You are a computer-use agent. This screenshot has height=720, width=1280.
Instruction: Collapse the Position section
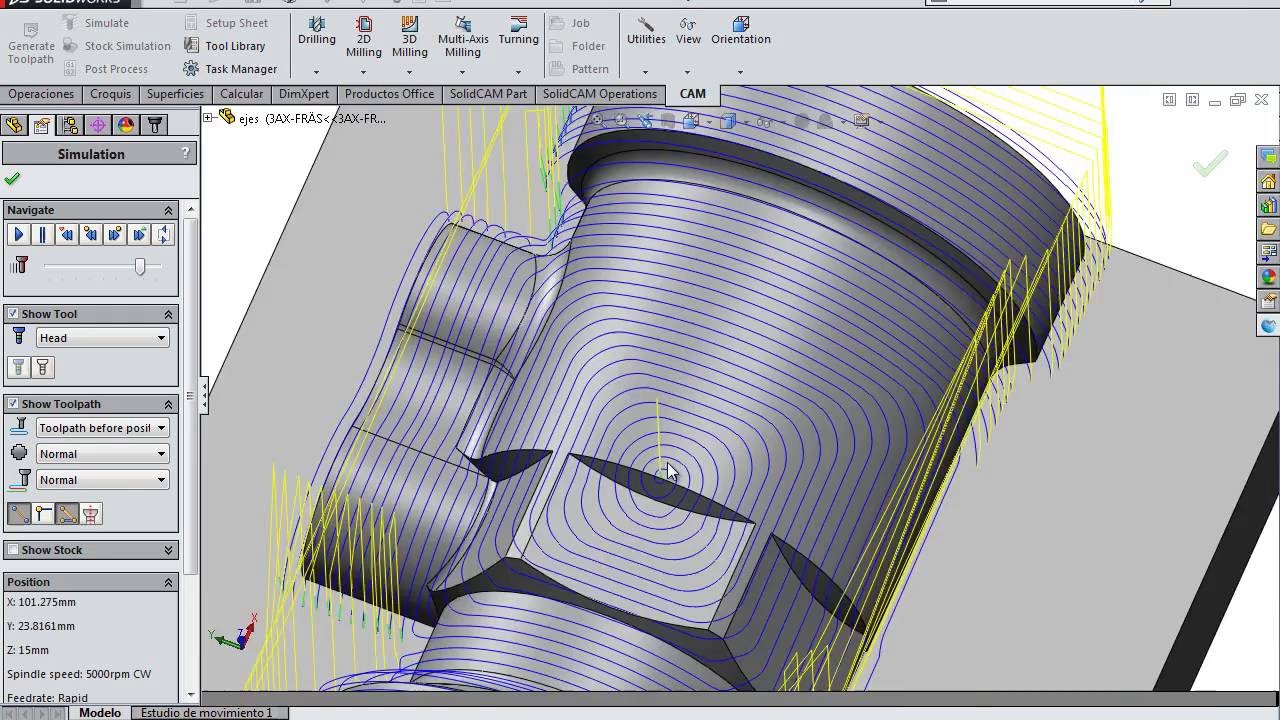168,582
